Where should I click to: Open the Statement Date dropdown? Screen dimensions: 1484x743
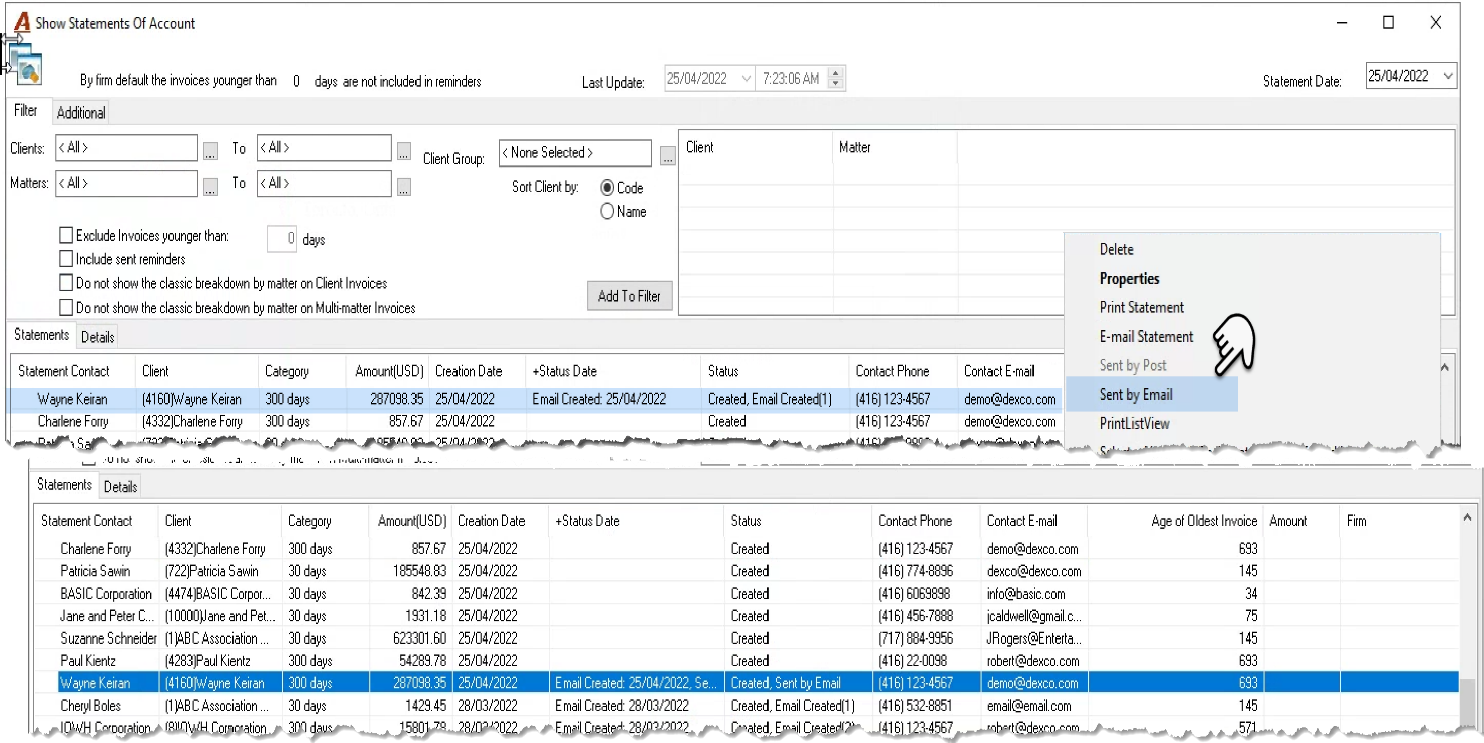click(1447, 76)
